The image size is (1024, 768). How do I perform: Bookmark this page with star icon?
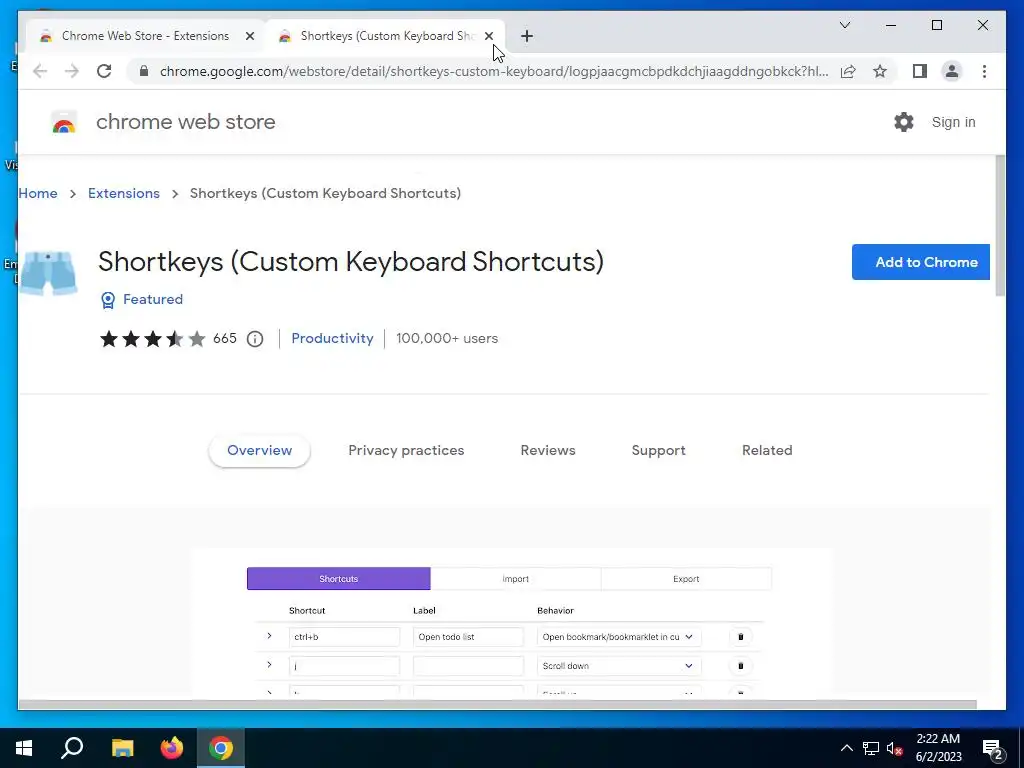pyautogui.click(x=880, y=71)
